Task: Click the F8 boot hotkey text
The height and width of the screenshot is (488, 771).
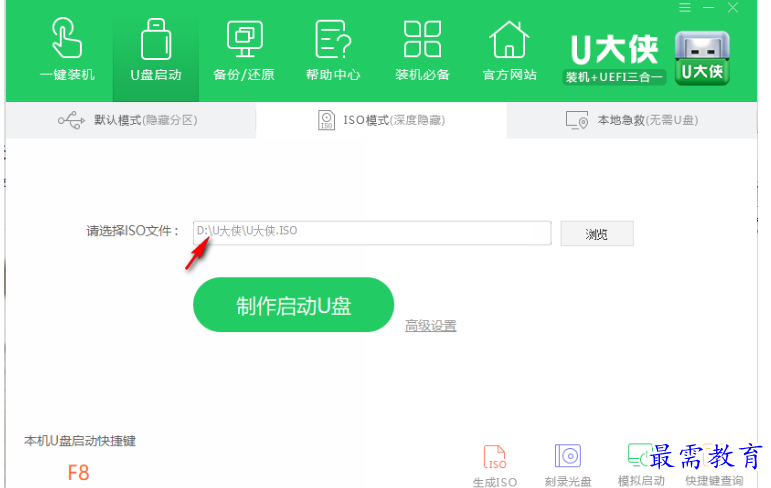Action: pyautogui.click(x=78, y=473)
